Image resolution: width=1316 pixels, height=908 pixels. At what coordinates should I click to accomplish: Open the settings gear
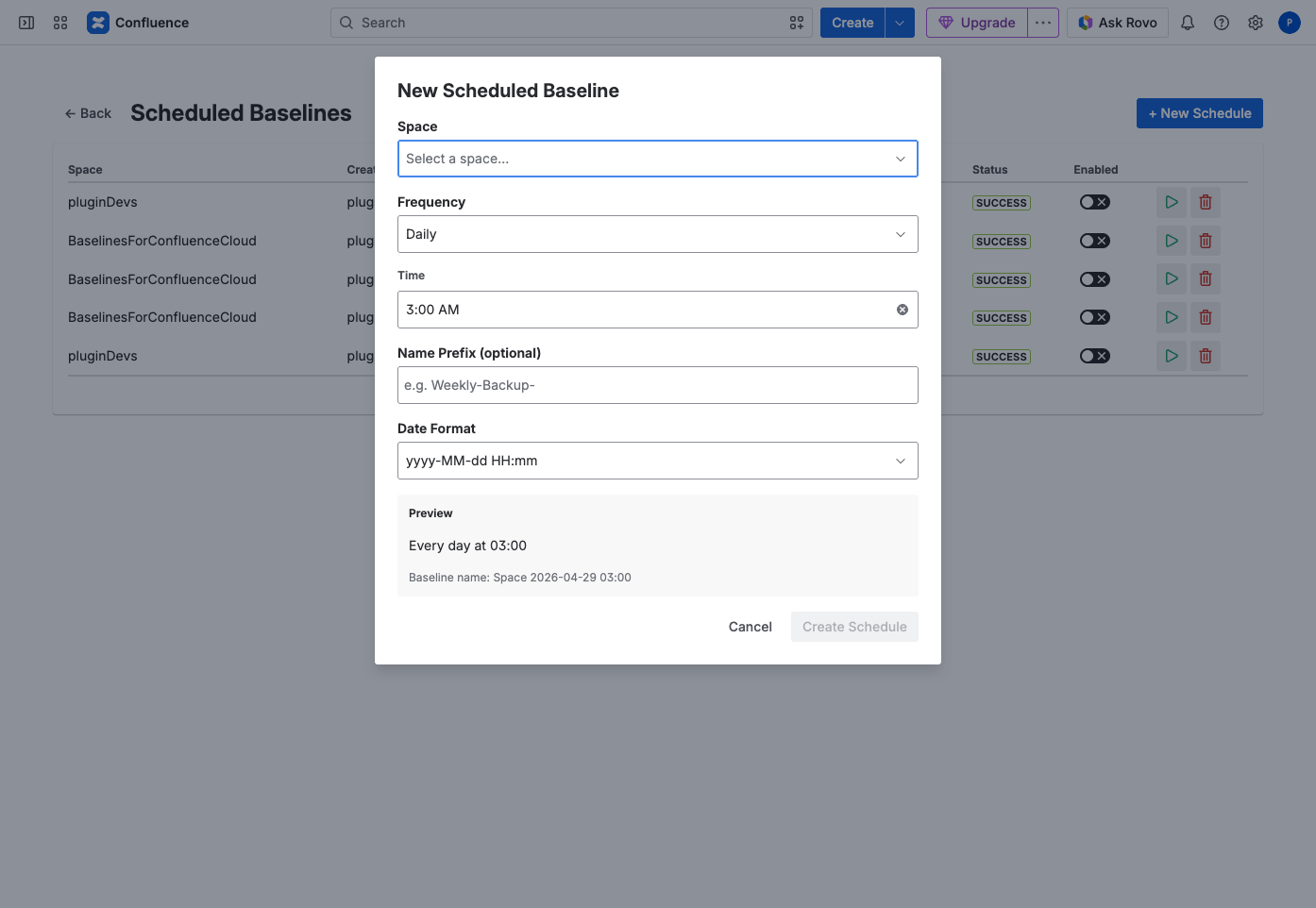(x=1256, y=23)
